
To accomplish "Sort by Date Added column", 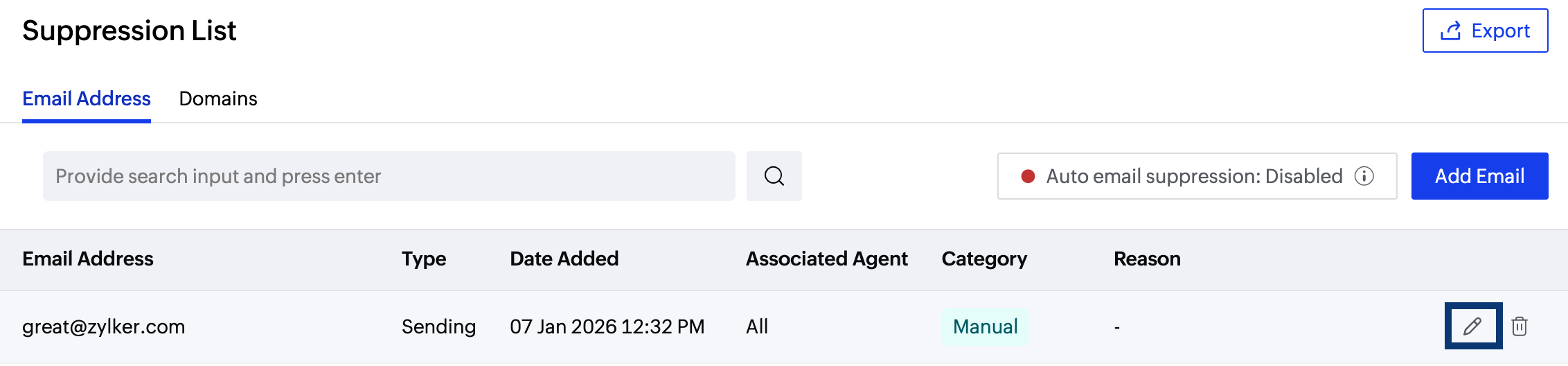I will [x=564, y=259].
